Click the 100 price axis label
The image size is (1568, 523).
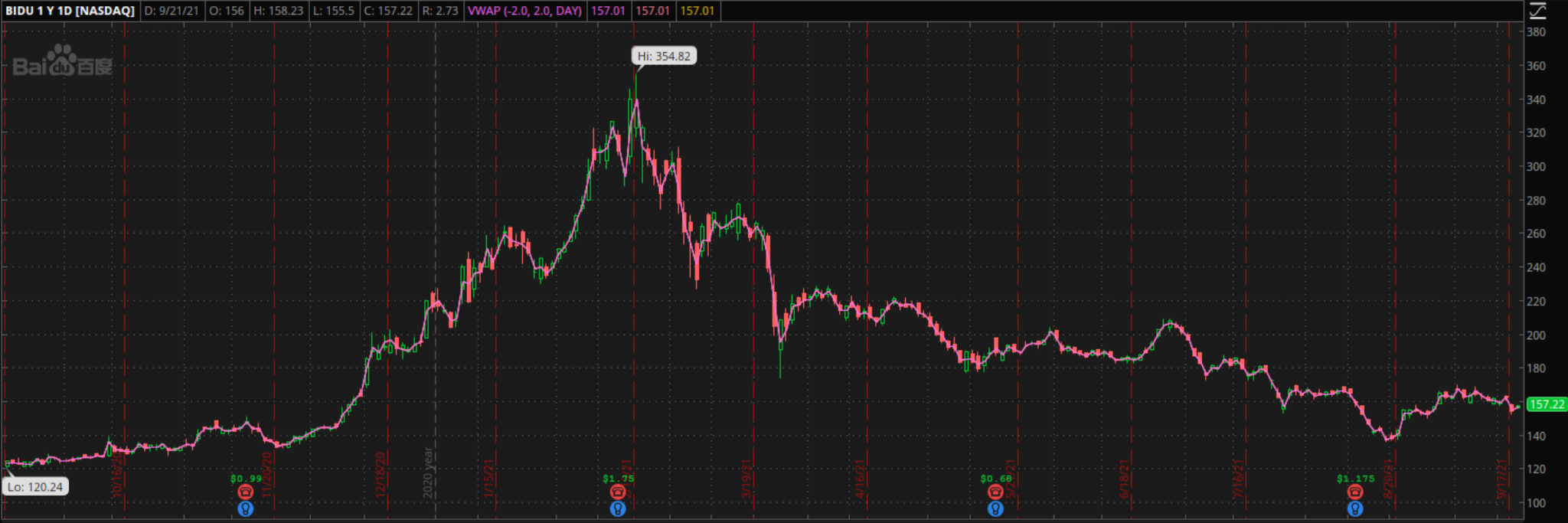pos(1536,503)
